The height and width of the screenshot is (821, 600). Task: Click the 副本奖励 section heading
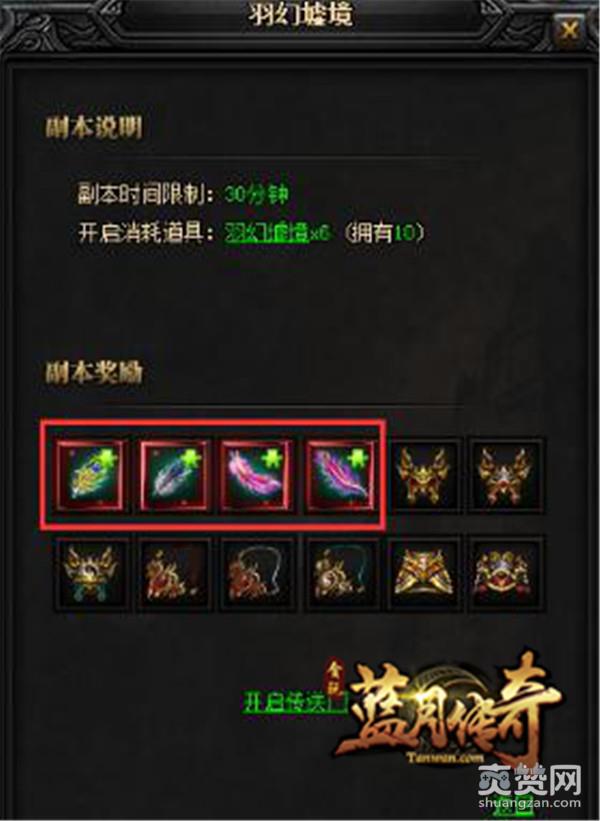tap(94, 373)
